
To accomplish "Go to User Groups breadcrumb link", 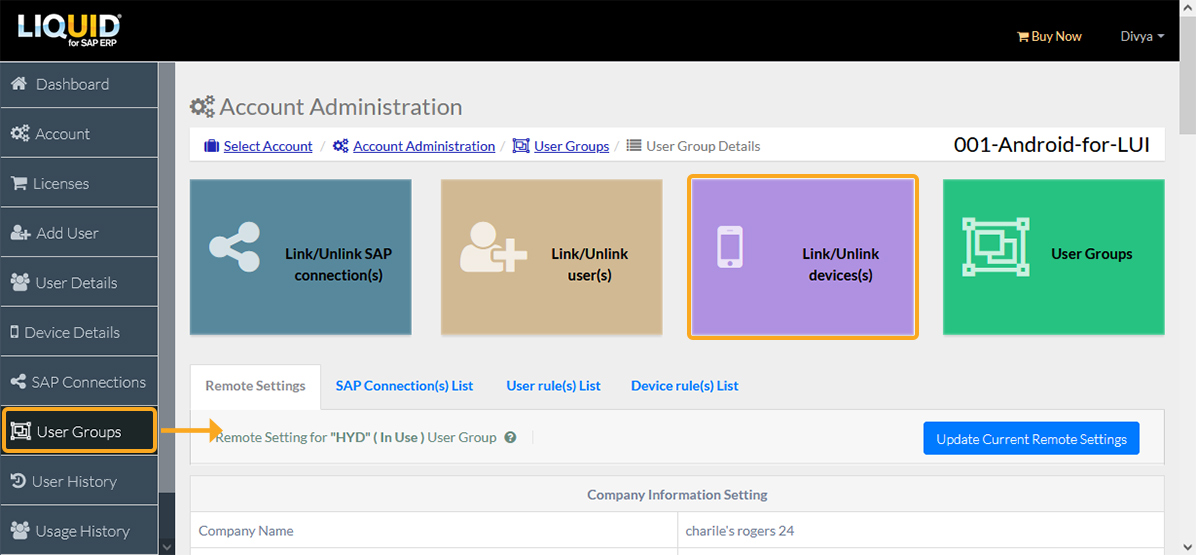I will pyautogui.click(x=571, y=146).
